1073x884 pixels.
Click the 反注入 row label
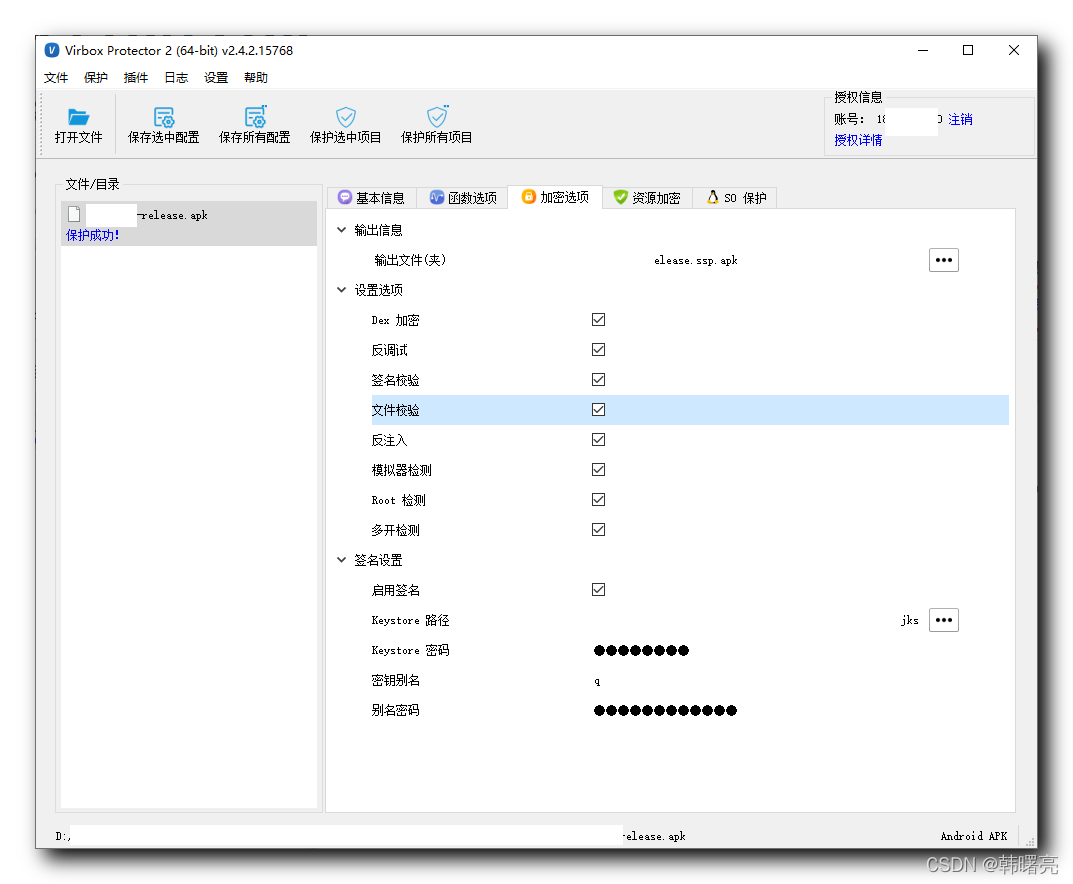coord(389,440)
